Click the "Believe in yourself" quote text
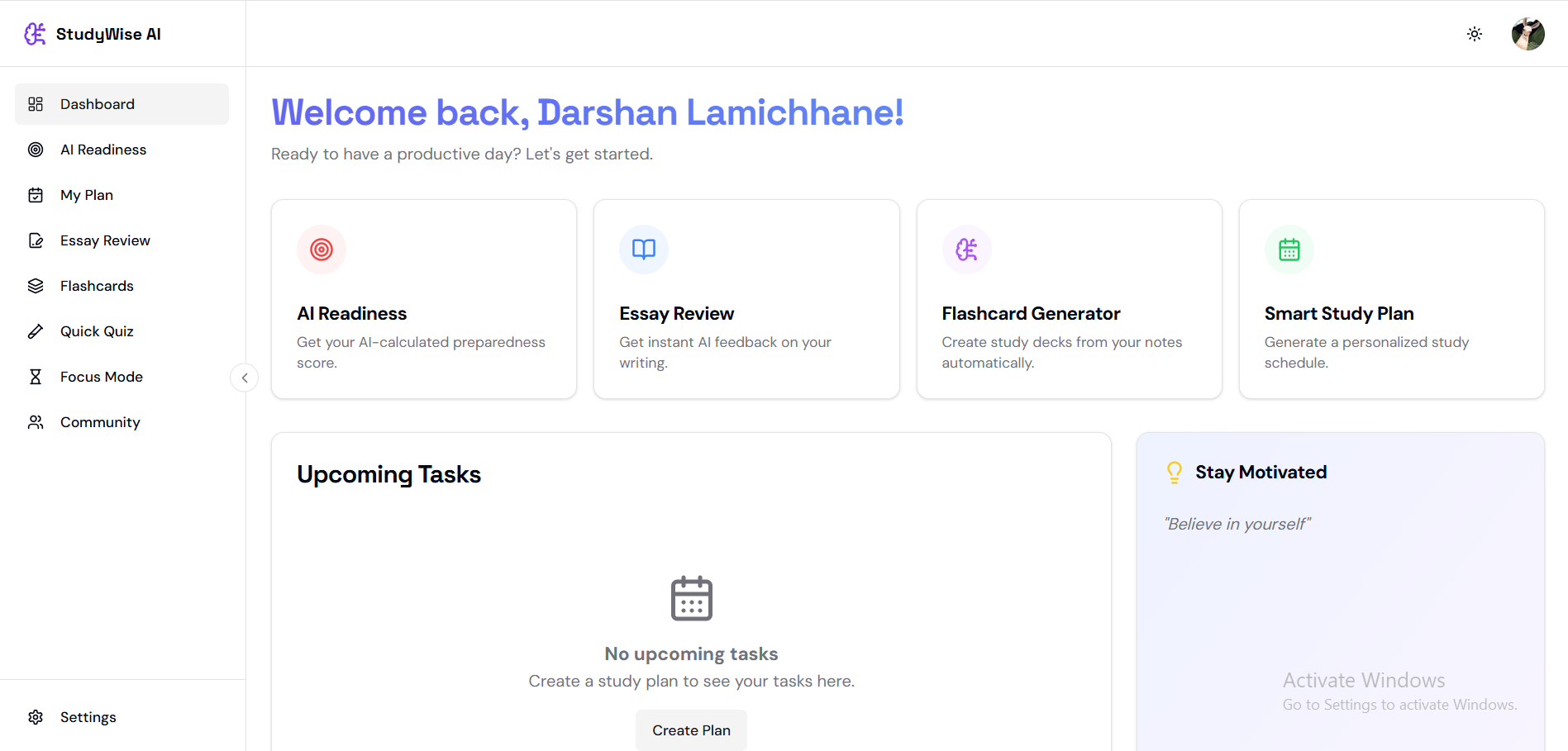This screenshot has height=751, width=1568. pos(1237,524)
